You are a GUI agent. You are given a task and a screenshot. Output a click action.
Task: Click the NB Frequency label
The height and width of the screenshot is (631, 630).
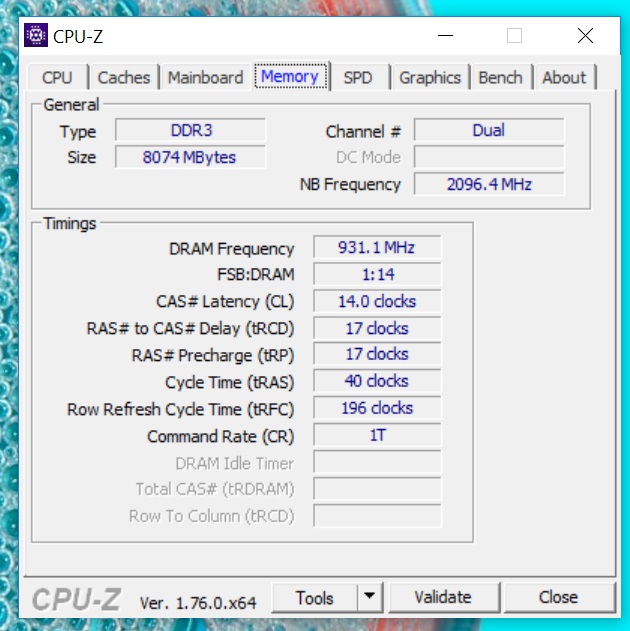tap(350, 184)
